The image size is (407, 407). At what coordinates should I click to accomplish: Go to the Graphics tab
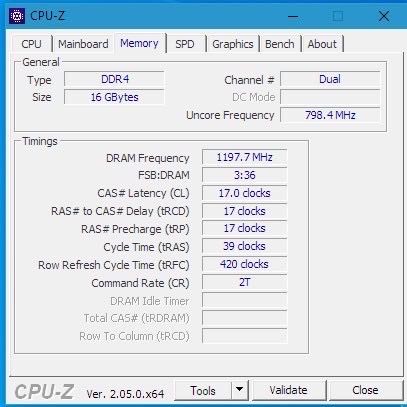(x=233, y=44)
